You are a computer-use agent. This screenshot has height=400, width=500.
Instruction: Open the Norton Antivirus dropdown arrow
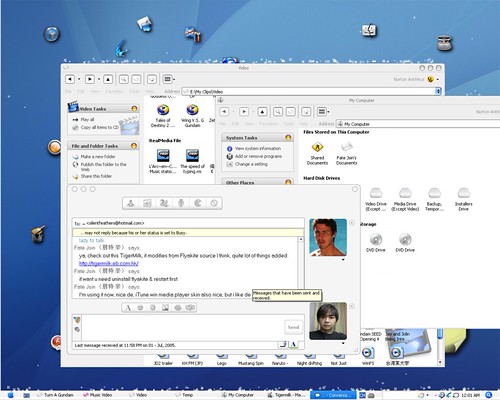click(438, 79)
